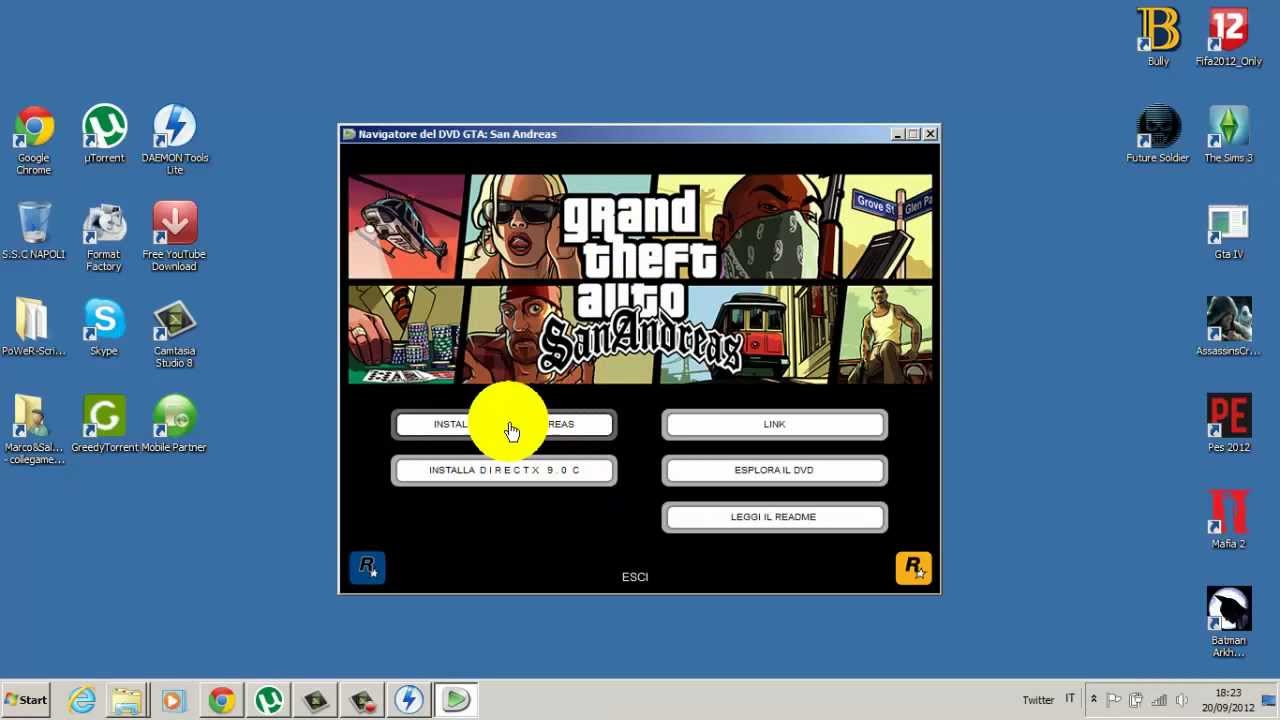Image resolution: width=1280 pixels, height=720 pixels.
Task: Close the Navigatore del DVD window
Action: pos(931,134)
